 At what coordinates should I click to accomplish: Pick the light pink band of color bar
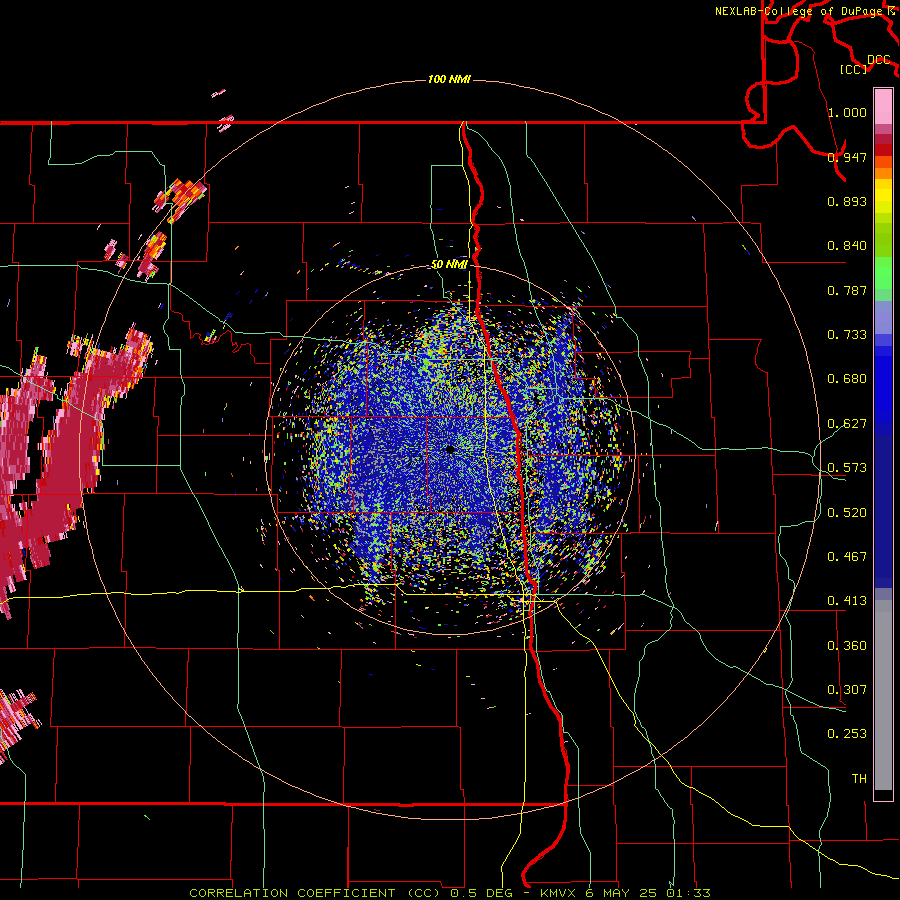[x=883, y=106]
